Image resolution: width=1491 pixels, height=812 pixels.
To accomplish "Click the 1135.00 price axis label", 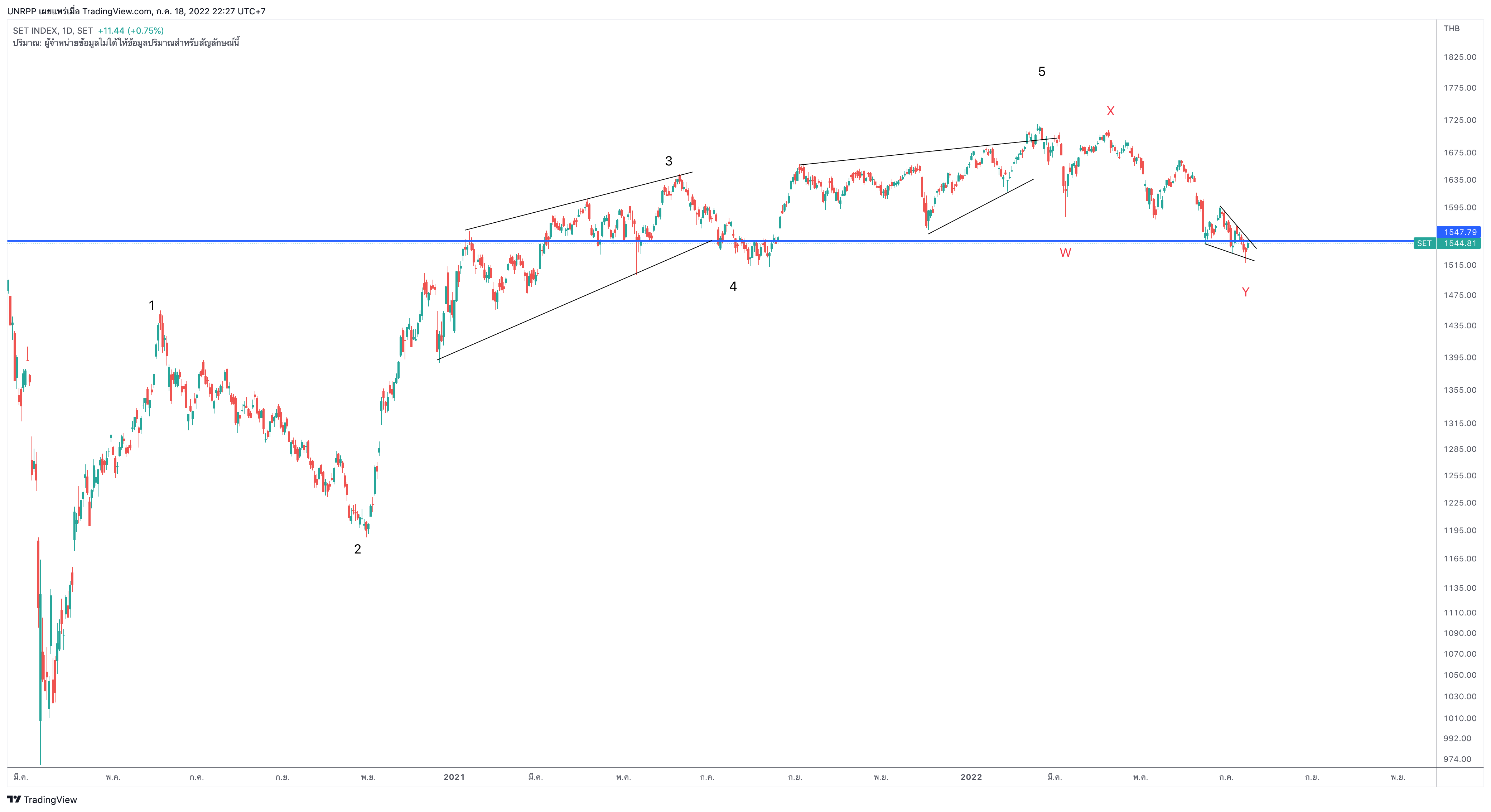I will (x=1460, y=588).
